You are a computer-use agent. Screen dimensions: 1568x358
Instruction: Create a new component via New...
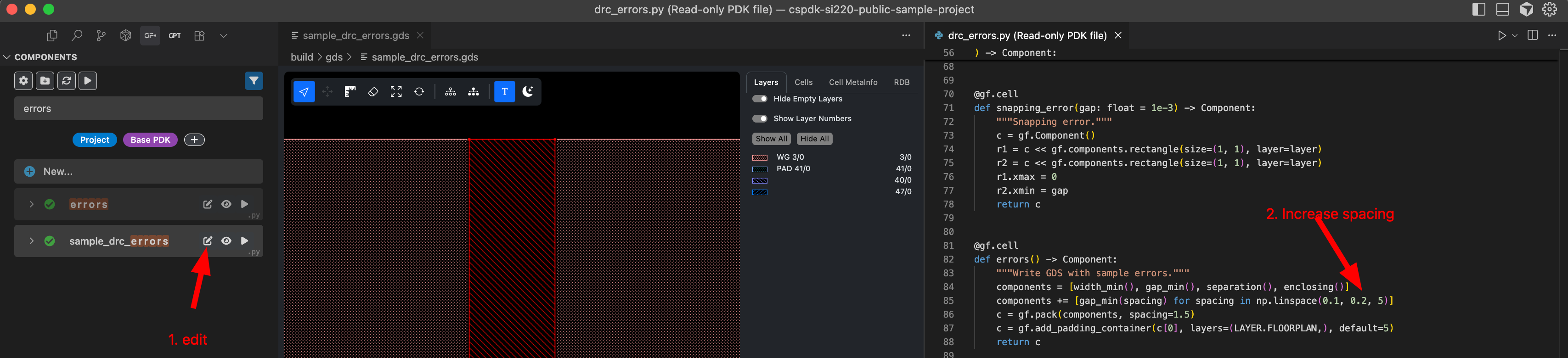tap(139, 171)
